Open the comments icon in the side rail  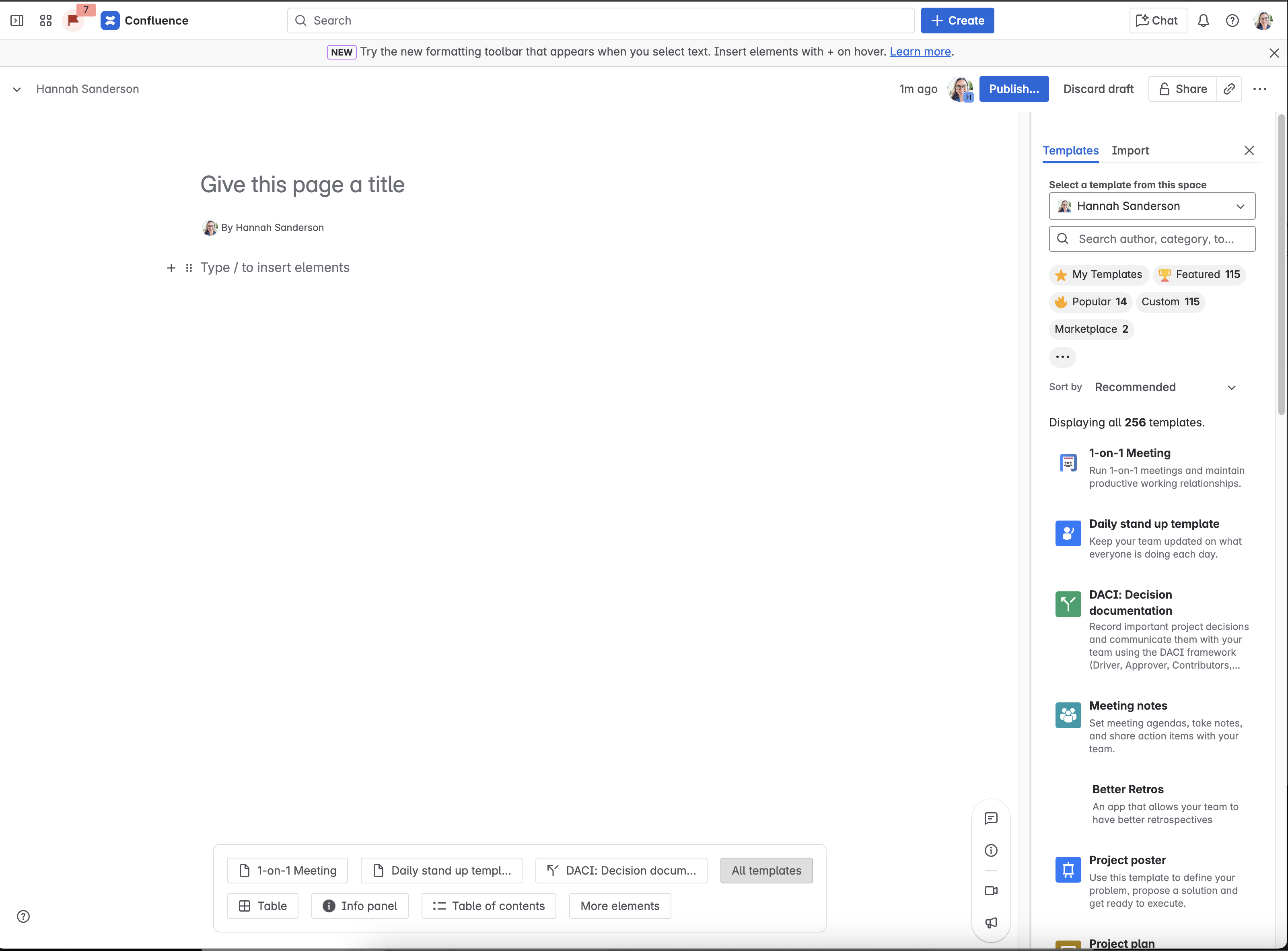click(x=990, y=818)
